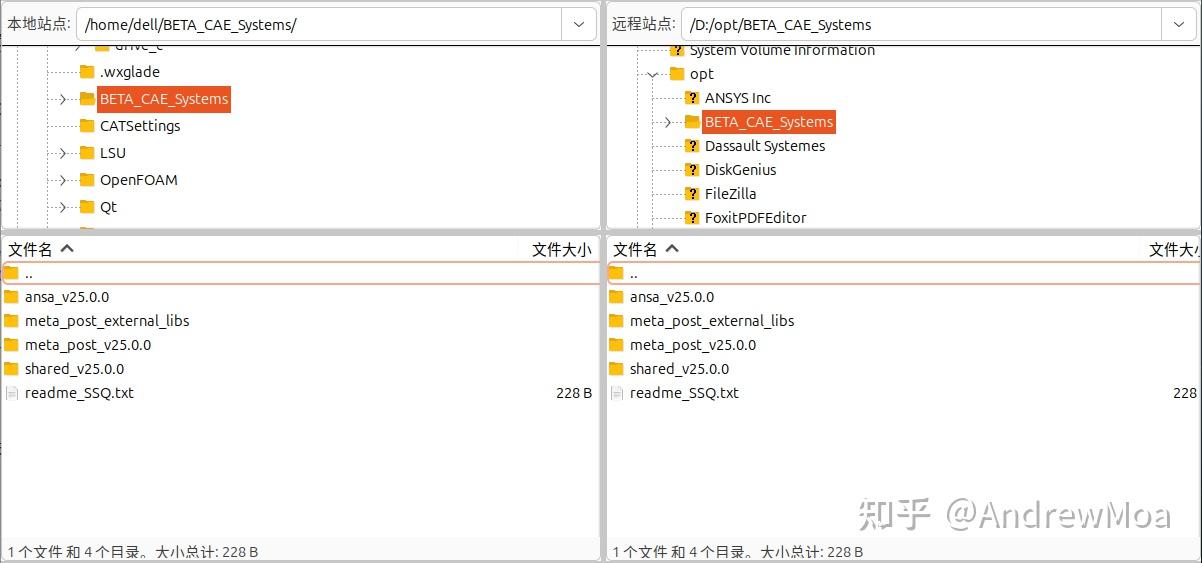Click the .wxglade folder icon
Image resolution: width=1202 pixels, height=563 pixels.
point(87,72)
